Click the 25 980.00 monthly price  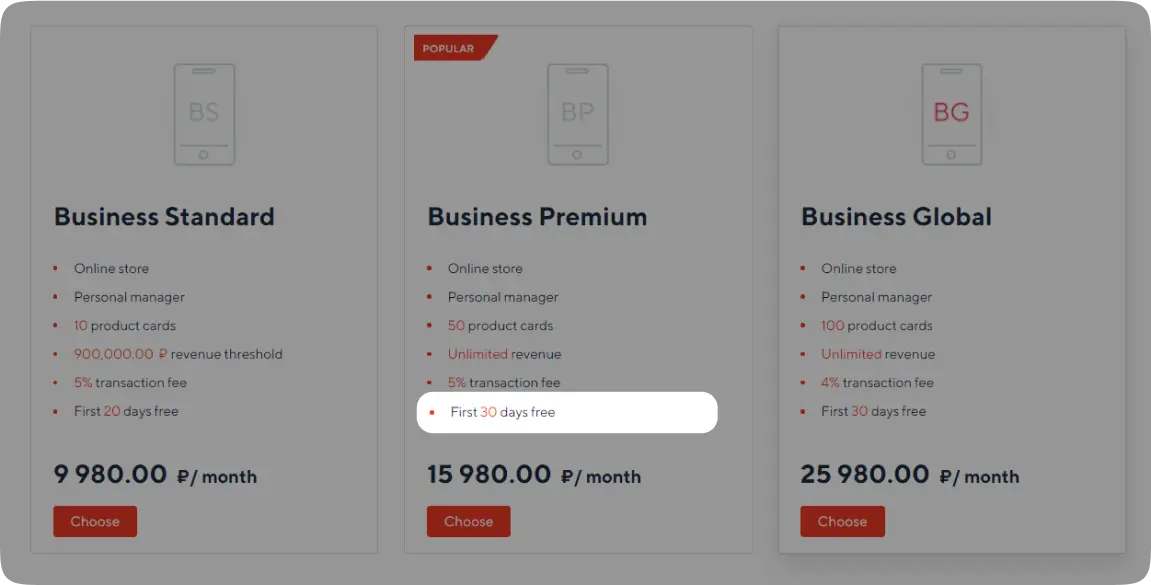click(x=909, y=475)
